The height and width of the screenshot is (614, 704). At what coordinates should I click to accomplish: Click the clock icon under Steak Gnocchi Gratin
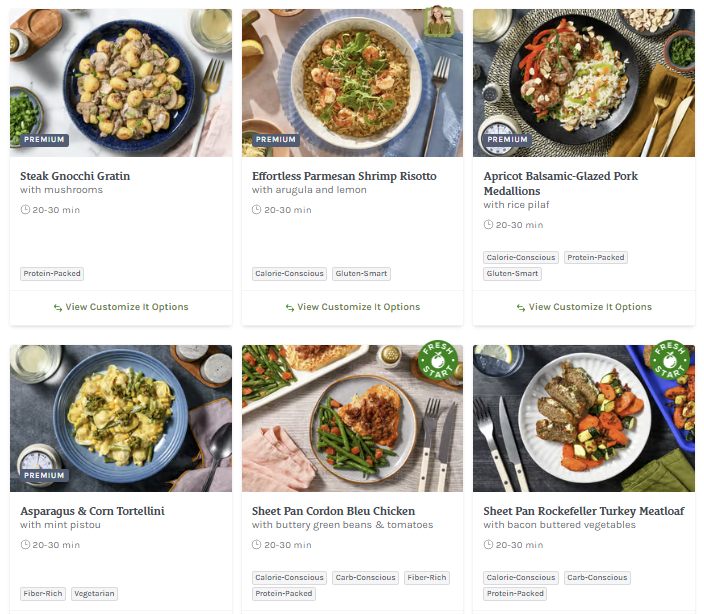click(x=25, y=210)
